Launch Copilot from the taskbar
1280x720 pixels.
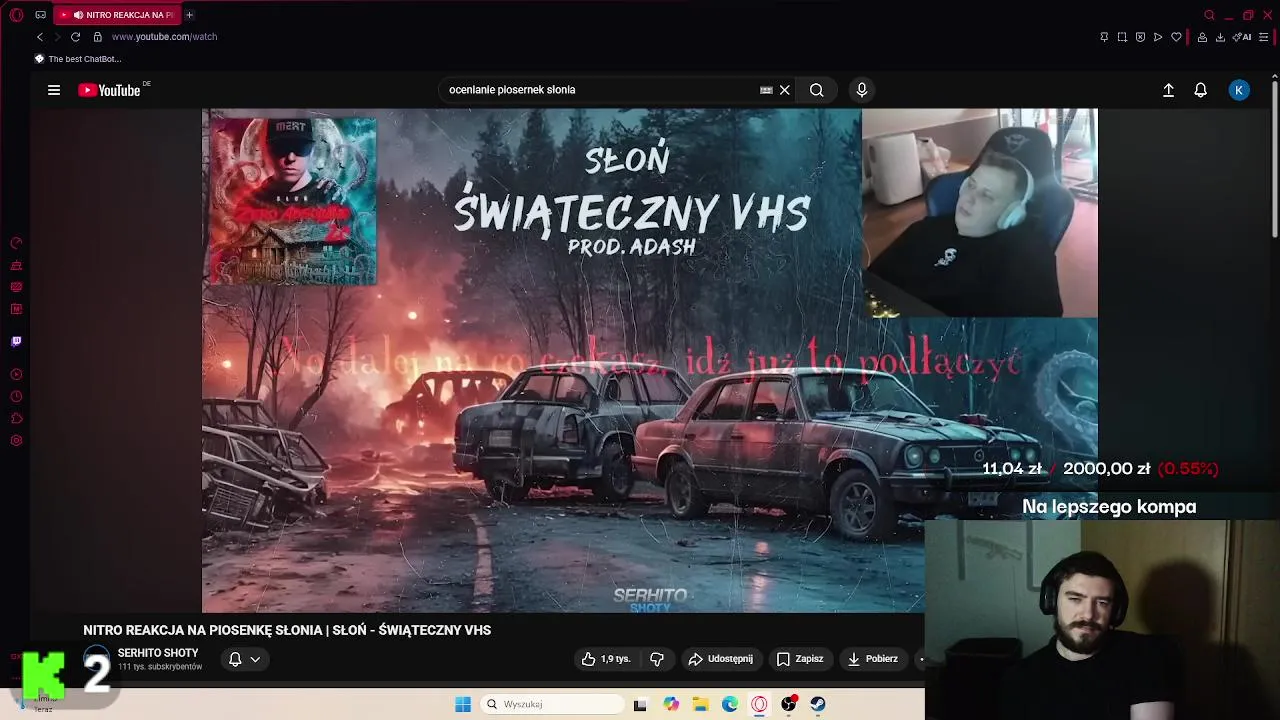[671, 704]
